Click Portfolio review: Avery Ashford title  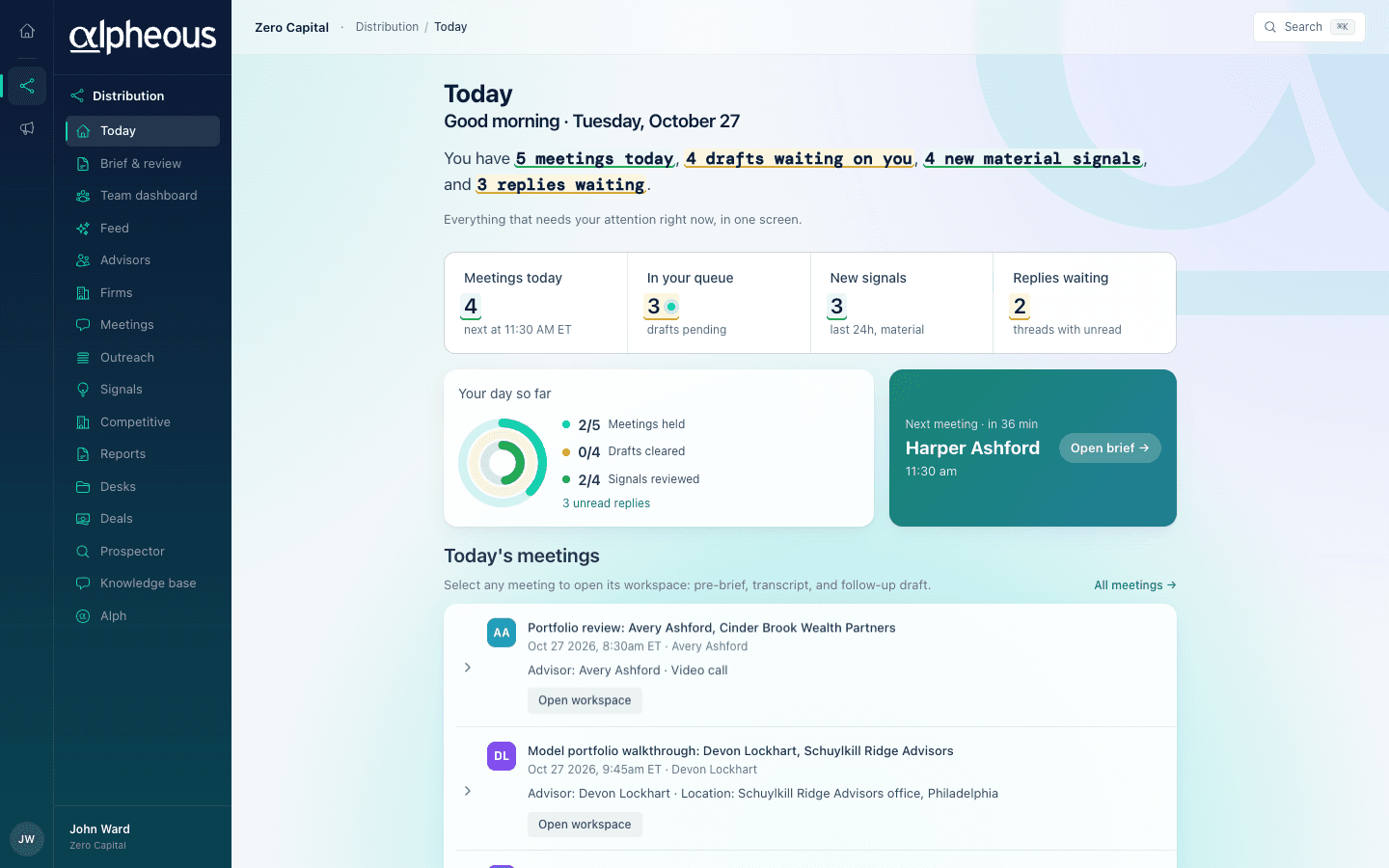coord(711,628)
